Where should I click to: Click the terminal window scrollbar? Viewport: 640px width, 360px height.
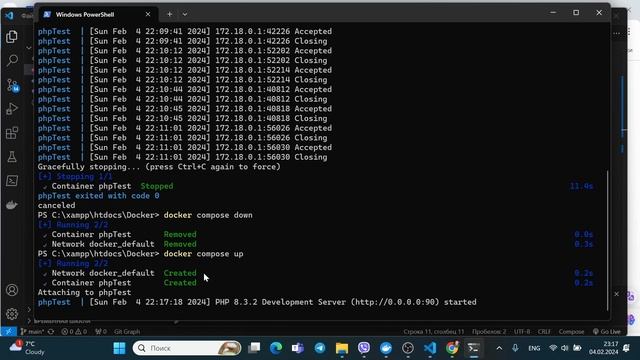[x=608, y=241]
